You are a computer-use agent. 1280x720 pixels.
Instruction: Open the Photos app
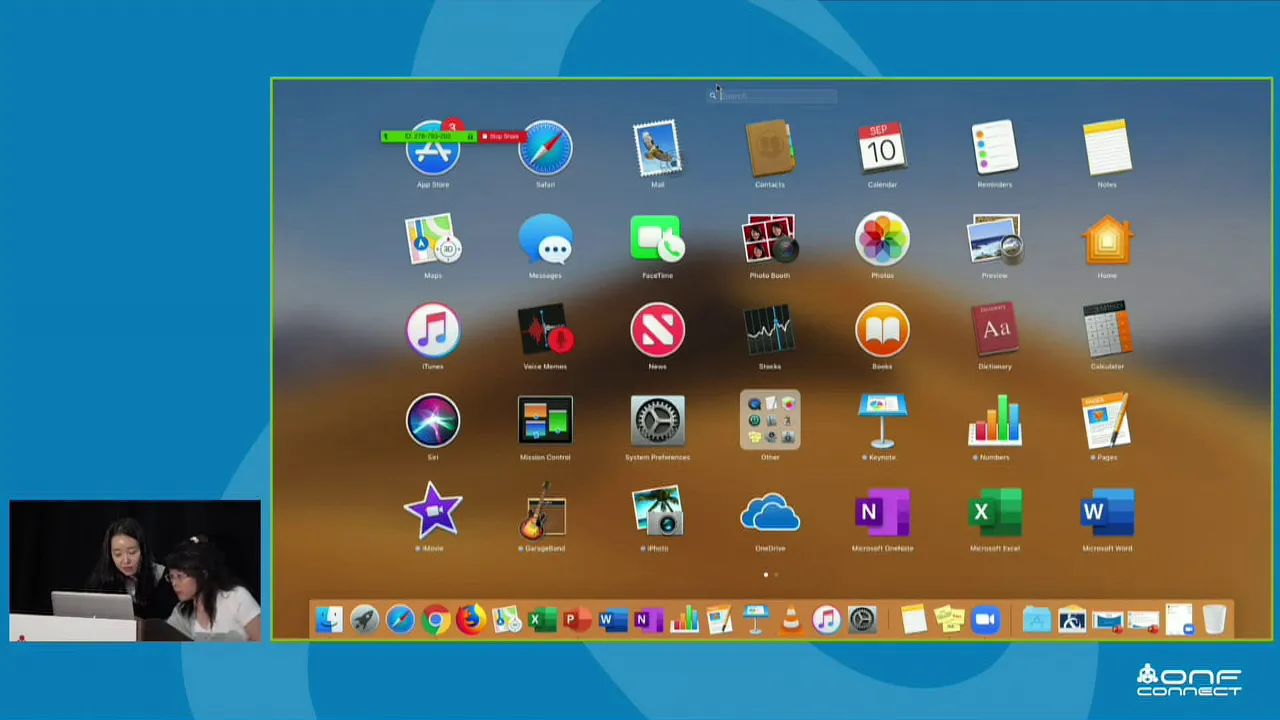[x=882, y=240]
